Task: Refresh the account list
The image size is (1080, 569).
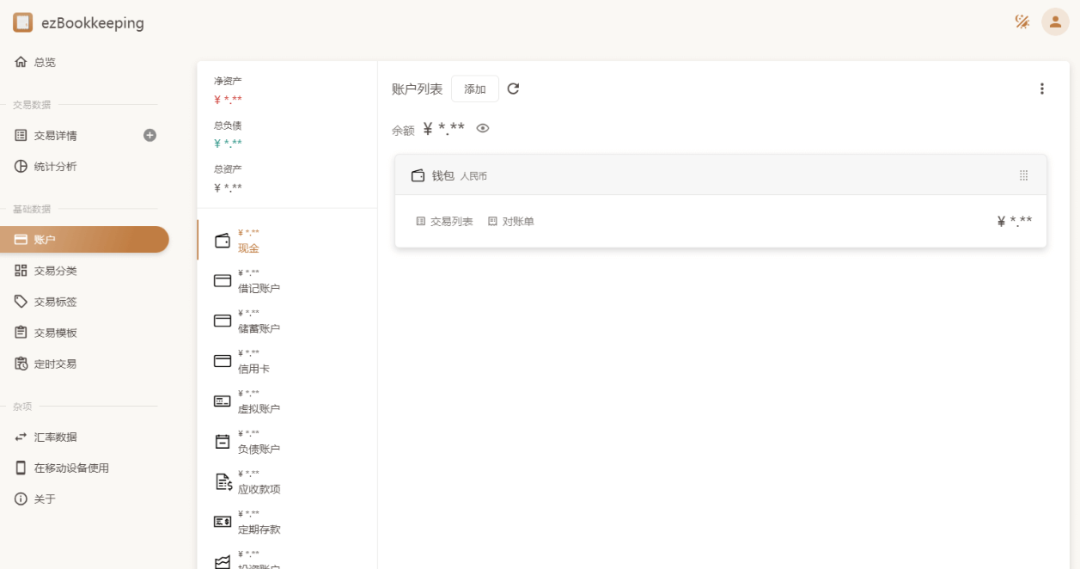Action: click(513, 89)
